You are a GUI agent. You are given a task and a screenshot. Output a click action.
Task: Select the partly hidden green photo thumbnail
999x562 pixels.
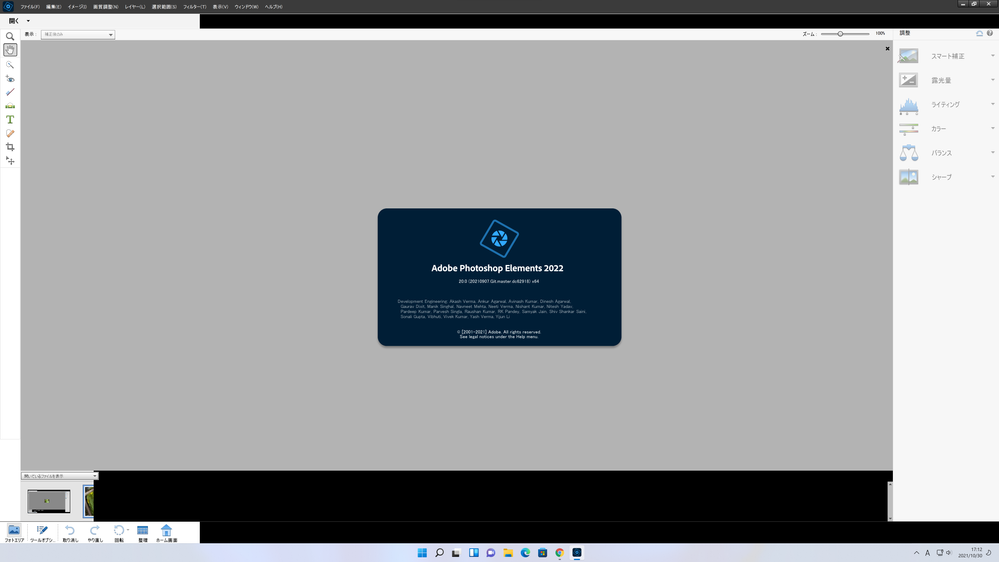pyautogui.click(x=89, y=501)
